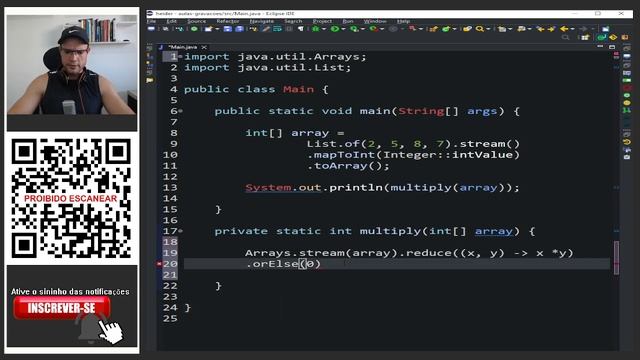Click the Next Annotation arrow icon
This screenshot has height=360, width=640.
click(x=551, y=29)
